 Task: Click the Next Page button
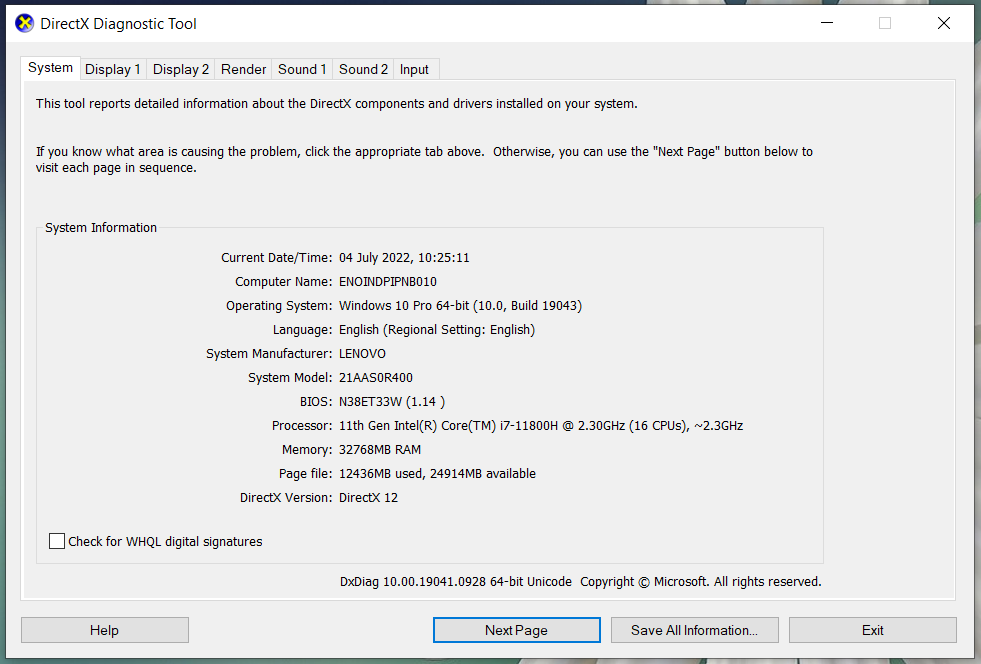click(x=516, y=630)
